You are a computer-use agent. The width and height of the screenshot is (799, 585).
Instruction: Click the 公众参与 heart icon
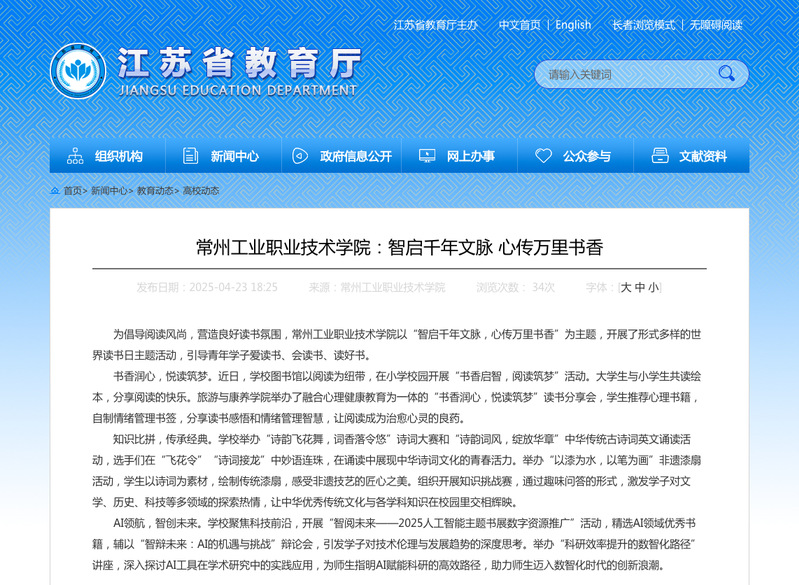click(543, 156)
